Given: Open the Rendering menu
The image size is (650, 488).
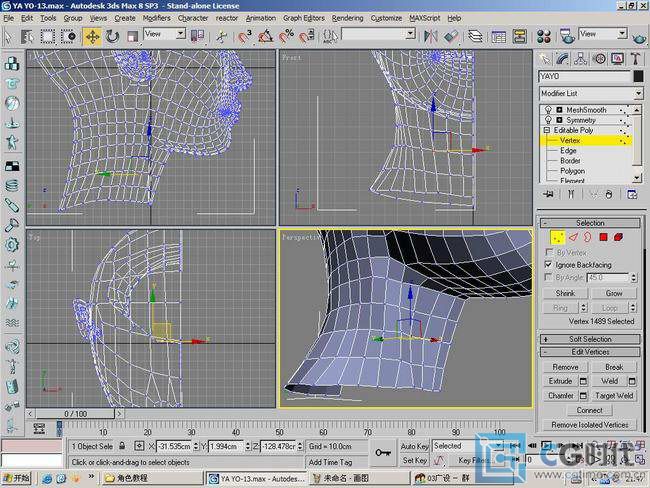Looking at the screenshot, I should [x=347, y=18].
